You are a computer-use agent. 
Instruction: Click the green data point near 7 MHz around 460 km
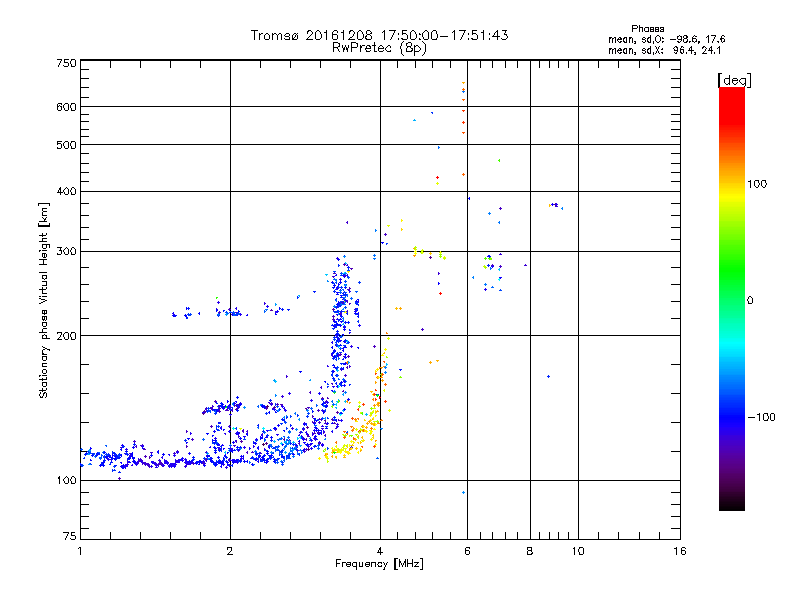(499, 161)
